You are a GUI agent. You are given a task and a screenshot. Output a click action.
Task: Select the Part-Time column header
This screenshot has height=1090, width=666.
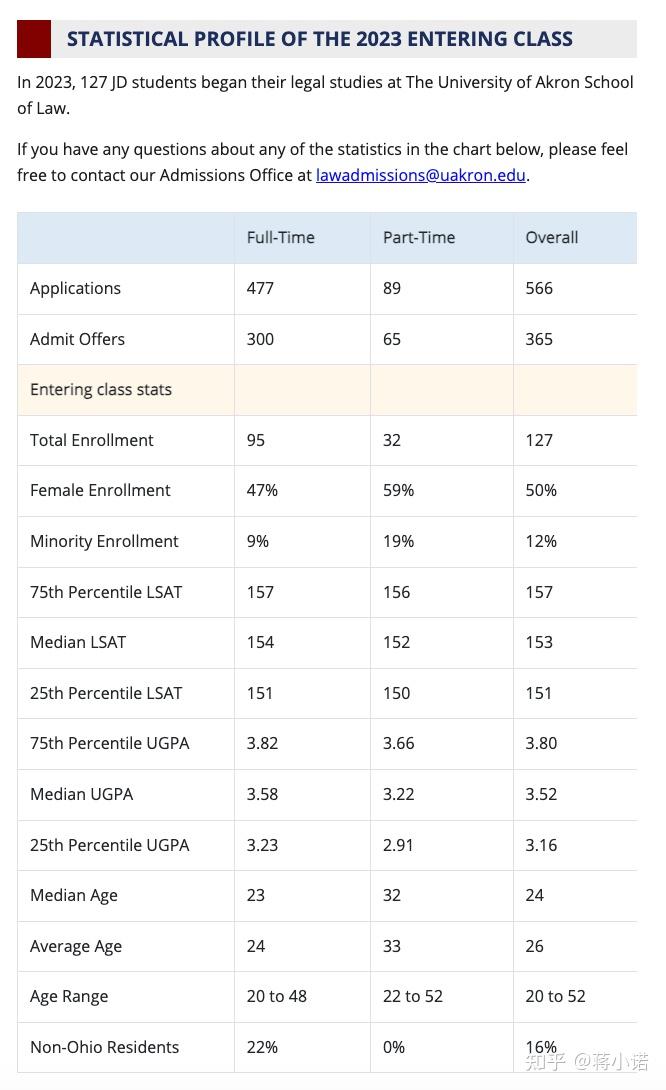pos(419,237)
